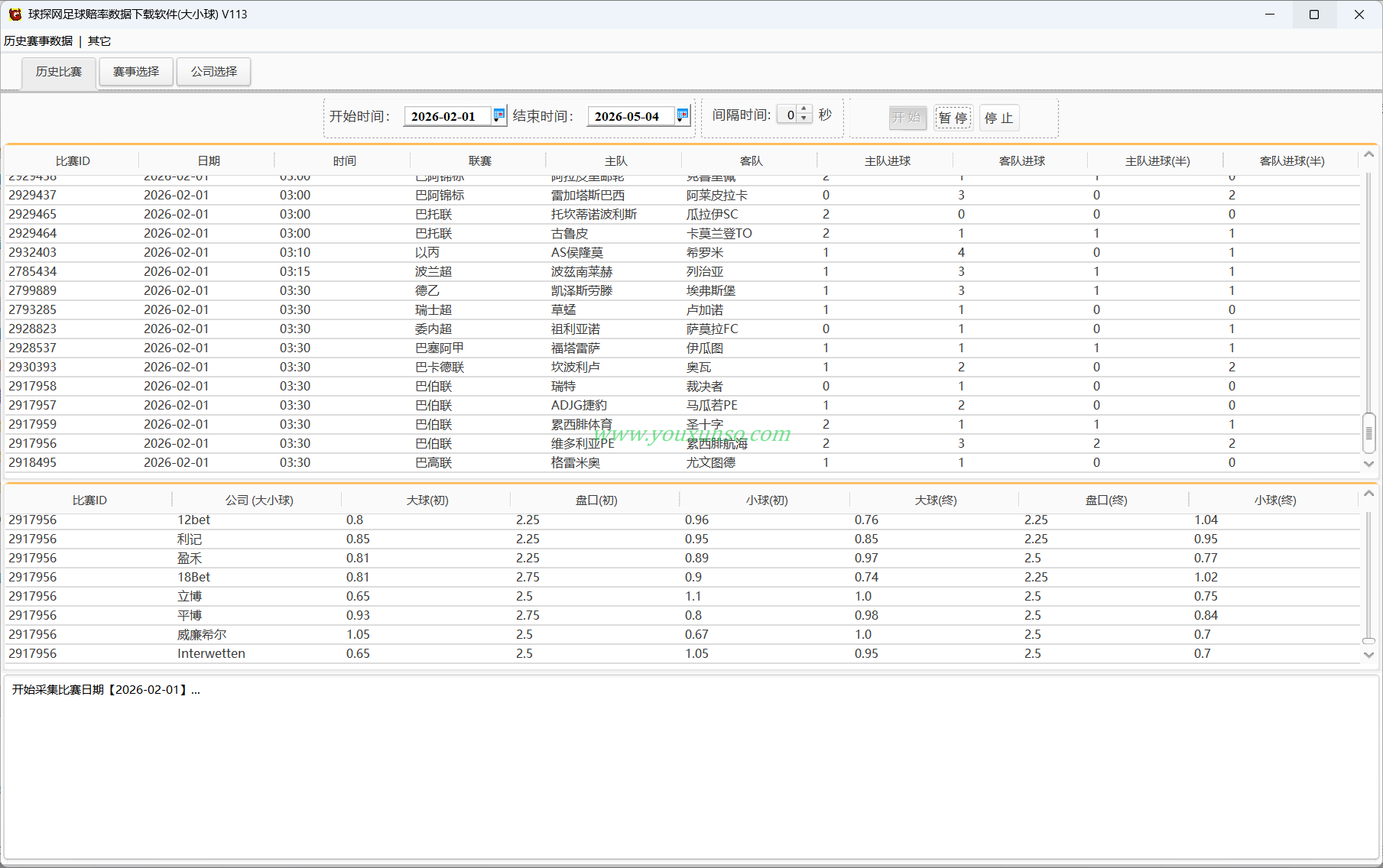
Task: Switch to the 公司选择 tab
Action: (214, 72)
